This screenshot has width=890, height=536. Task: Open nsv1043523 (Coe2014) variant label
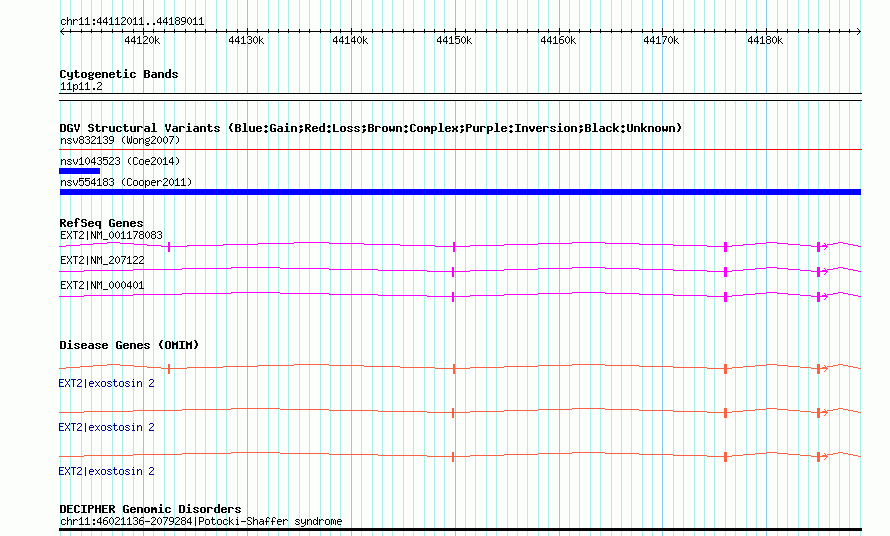(120, 161)
